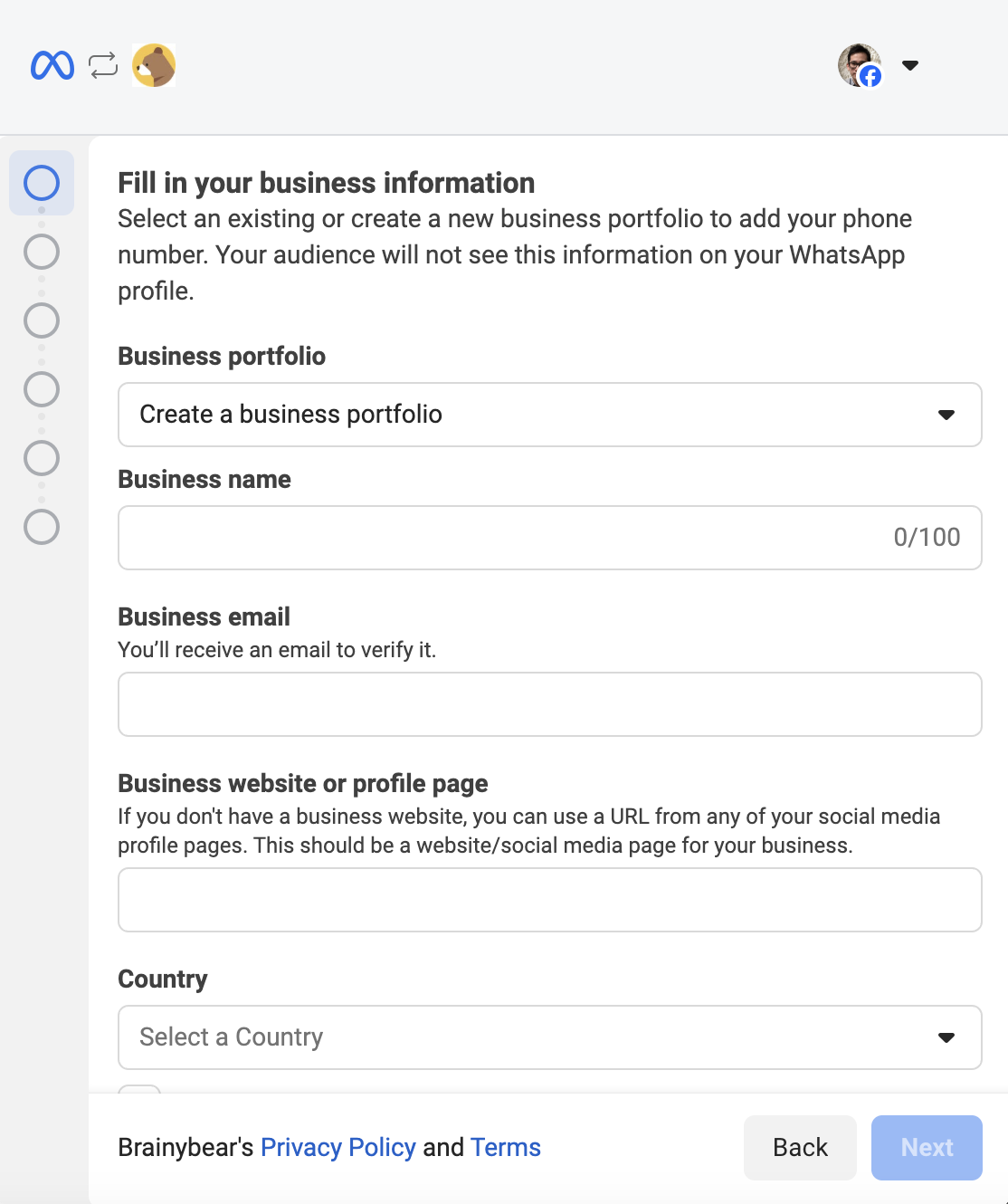Focus the Business website or profile page field

coord(550,900)
